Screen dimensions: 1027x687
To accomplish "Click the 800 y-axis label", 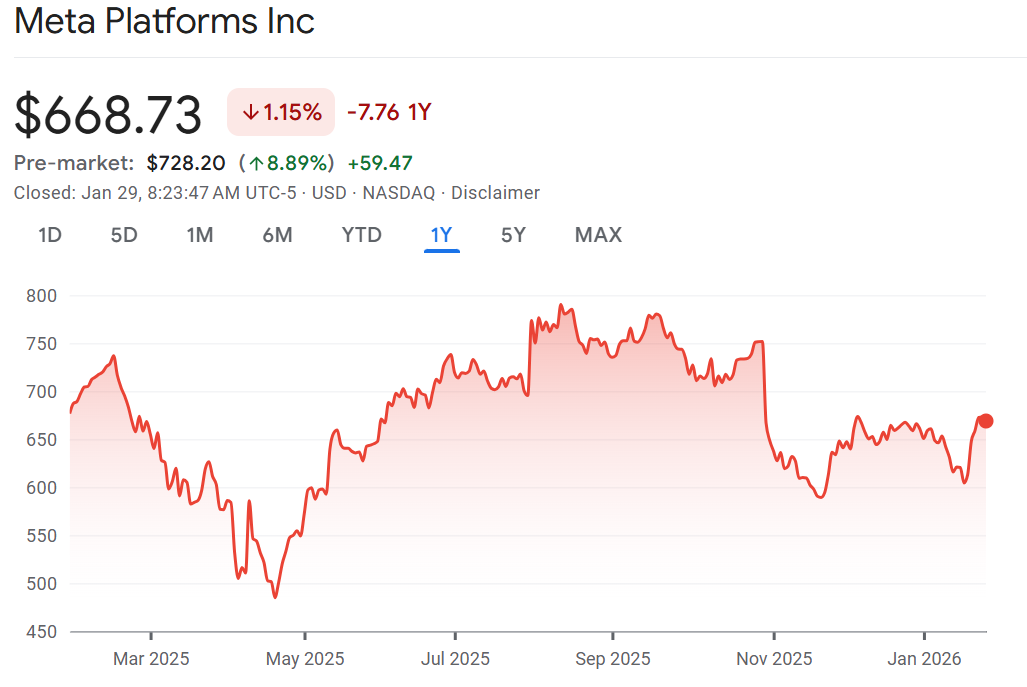I will tap(41, 296).
